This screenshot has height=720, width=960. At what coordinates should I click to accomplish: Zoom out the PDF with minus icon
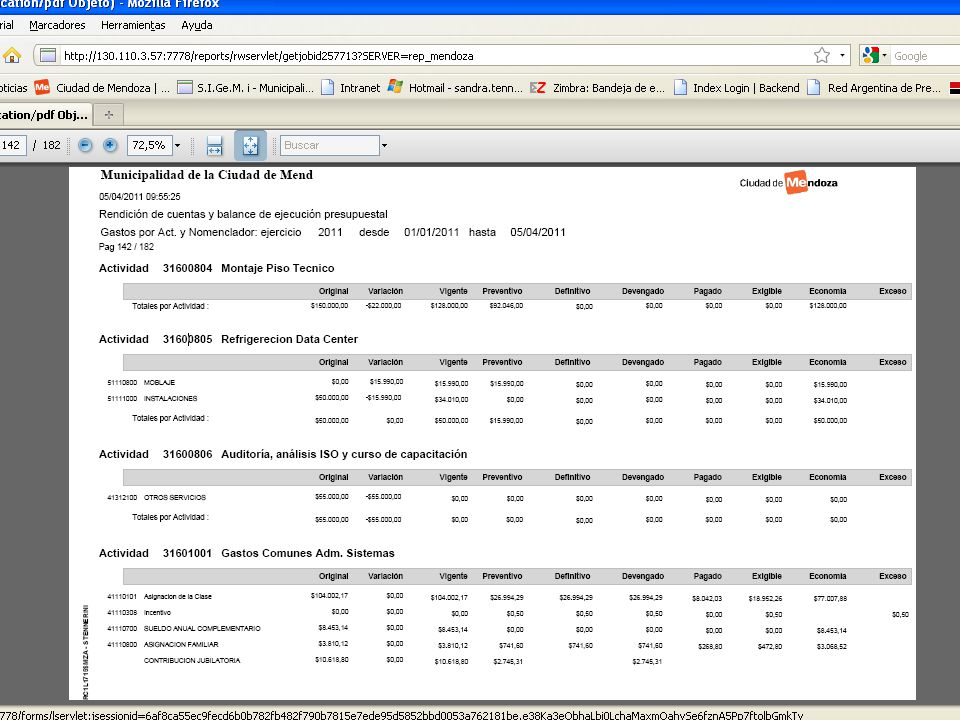pyautogui.click(x=85, y=145)
